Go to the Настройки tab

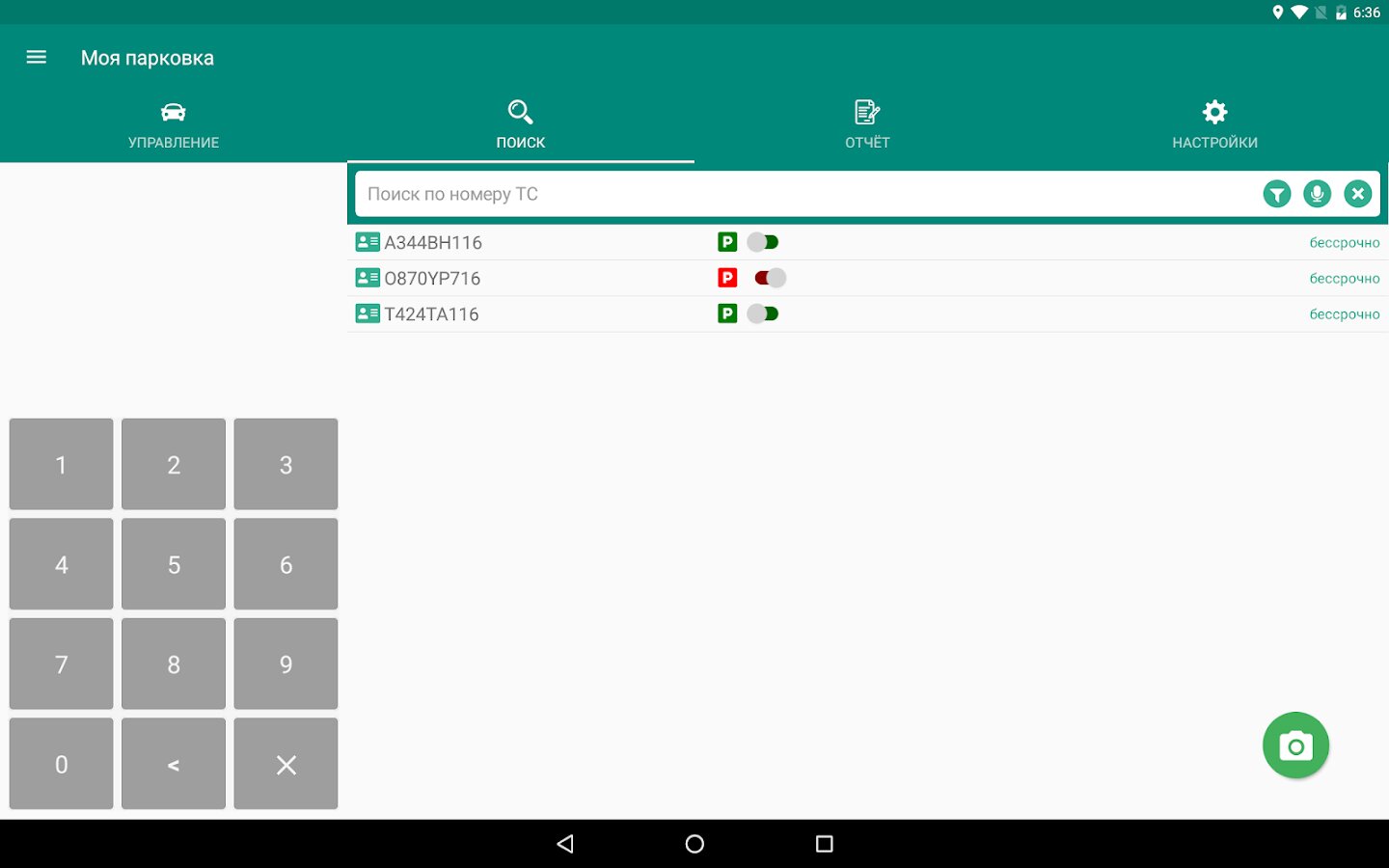point(1215,125)
